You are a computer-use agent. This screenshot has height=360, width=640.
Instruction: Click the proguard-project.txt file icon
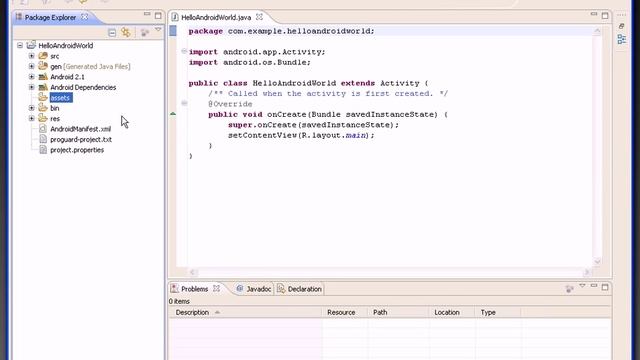(43, 139)
